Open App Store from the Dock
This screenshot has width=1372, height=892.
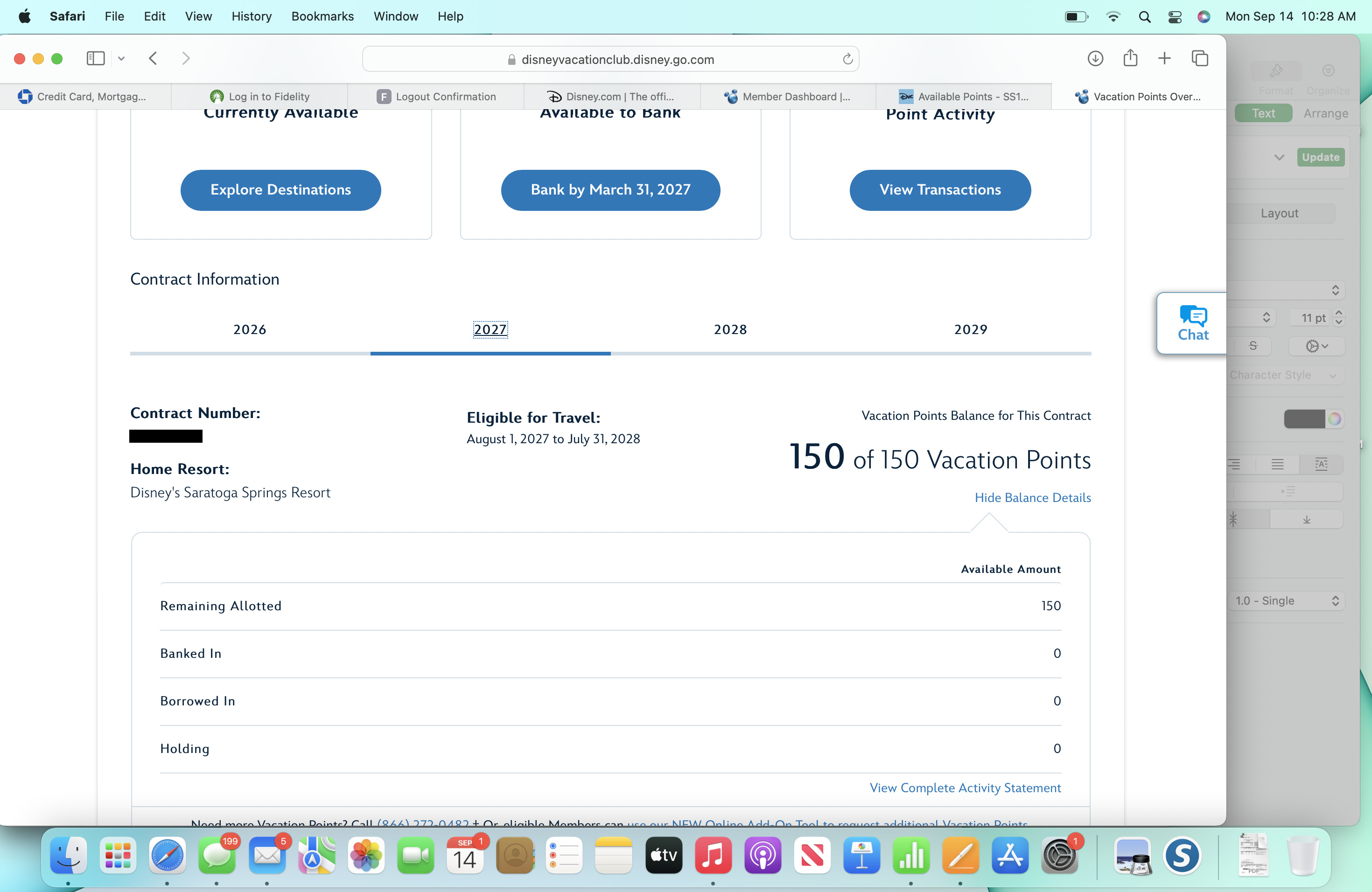coord(1010,855)
